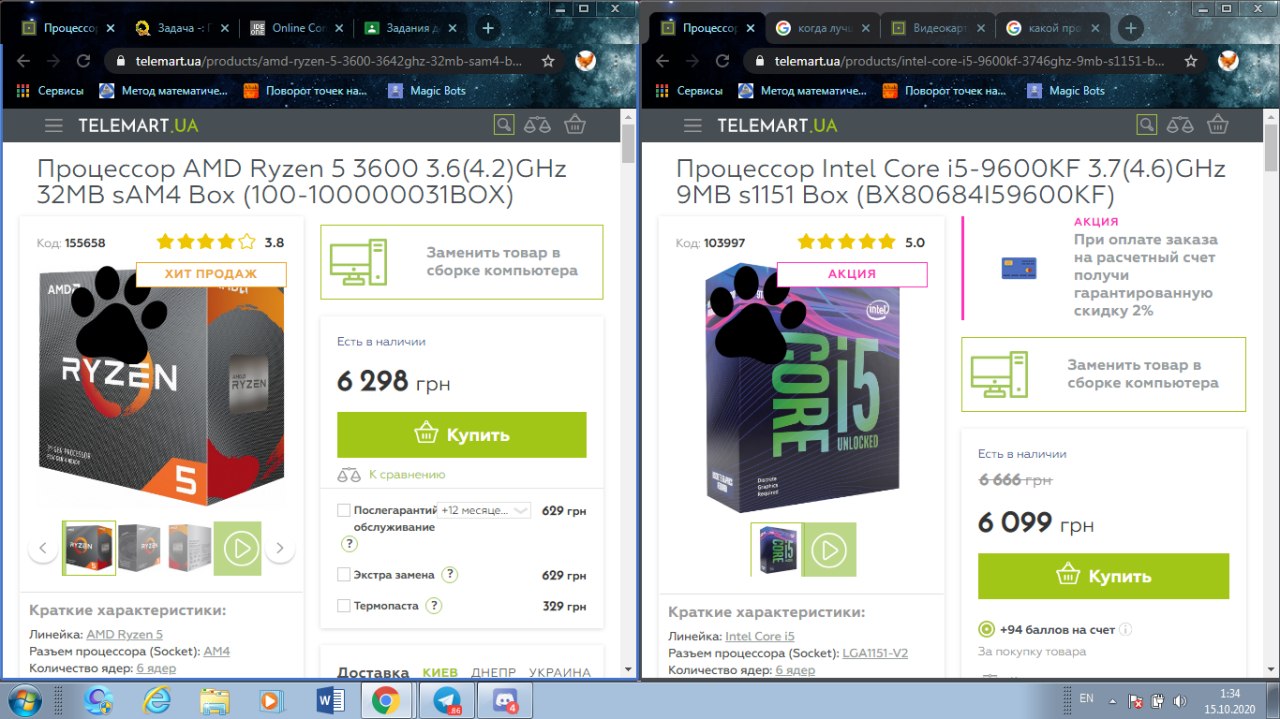Switch to когда лучше Google tab
Screen dimensions: 1280x719
click(823, 28)
